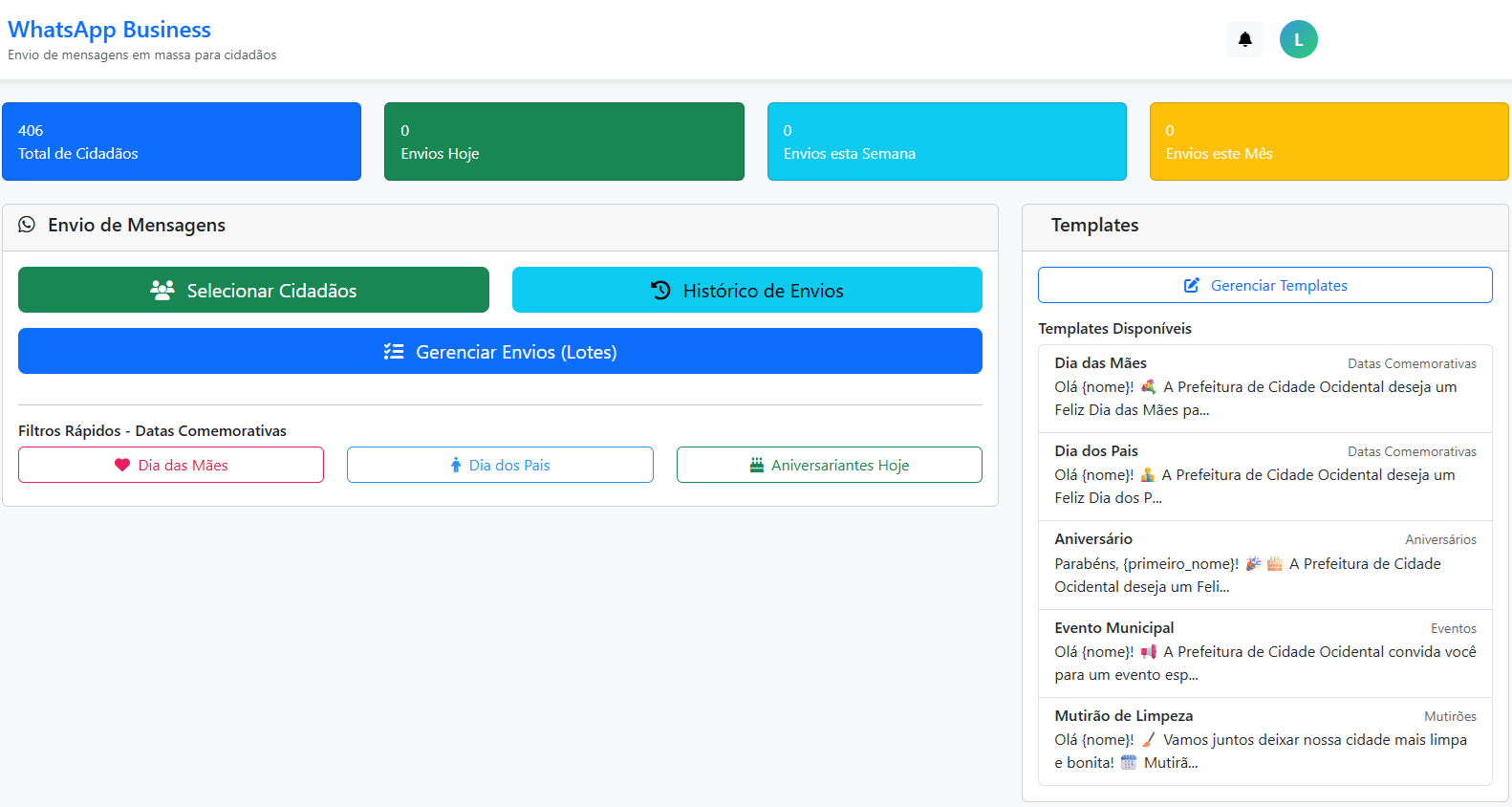Click the history clock icon on Histórico de Envios
1512x807 pixels.
[660, 291]
